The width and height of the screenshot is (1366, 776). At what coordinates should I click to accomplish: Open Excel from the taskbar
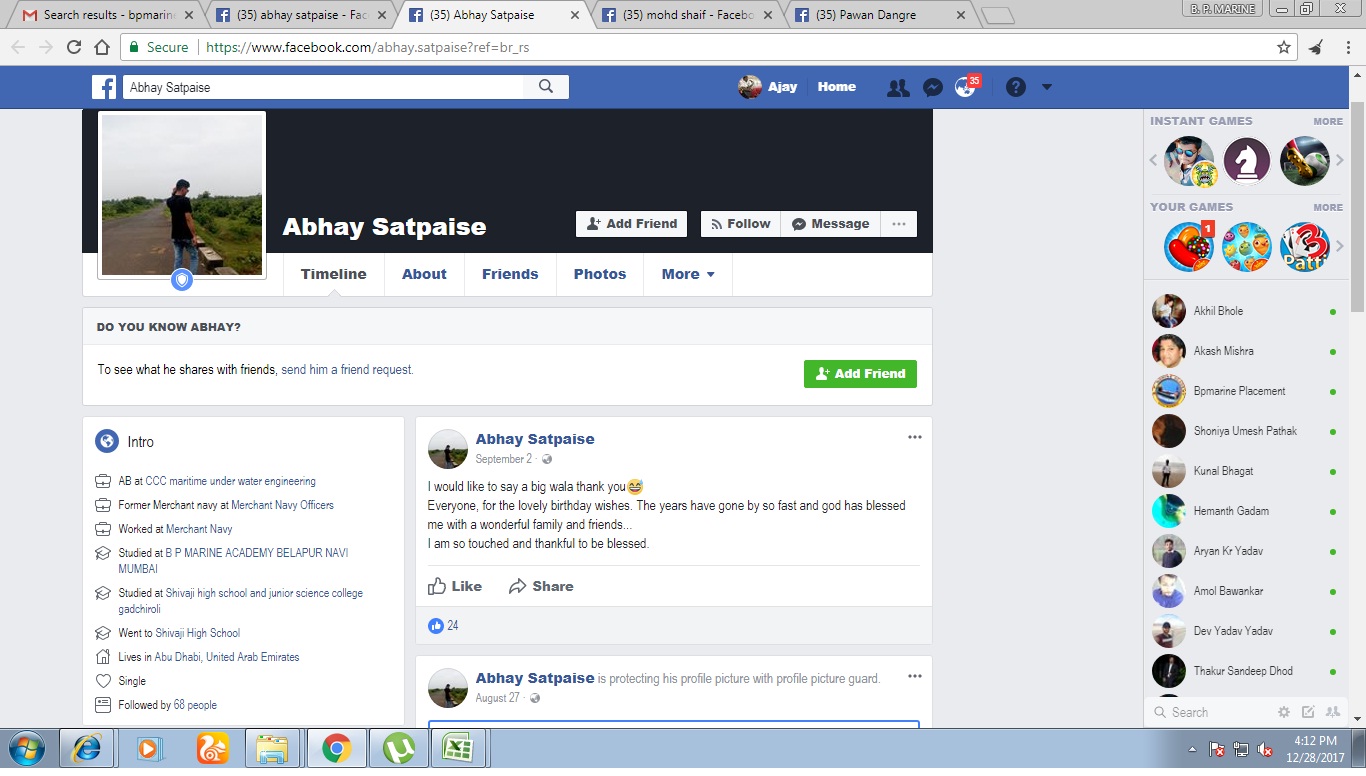[459, 748]
